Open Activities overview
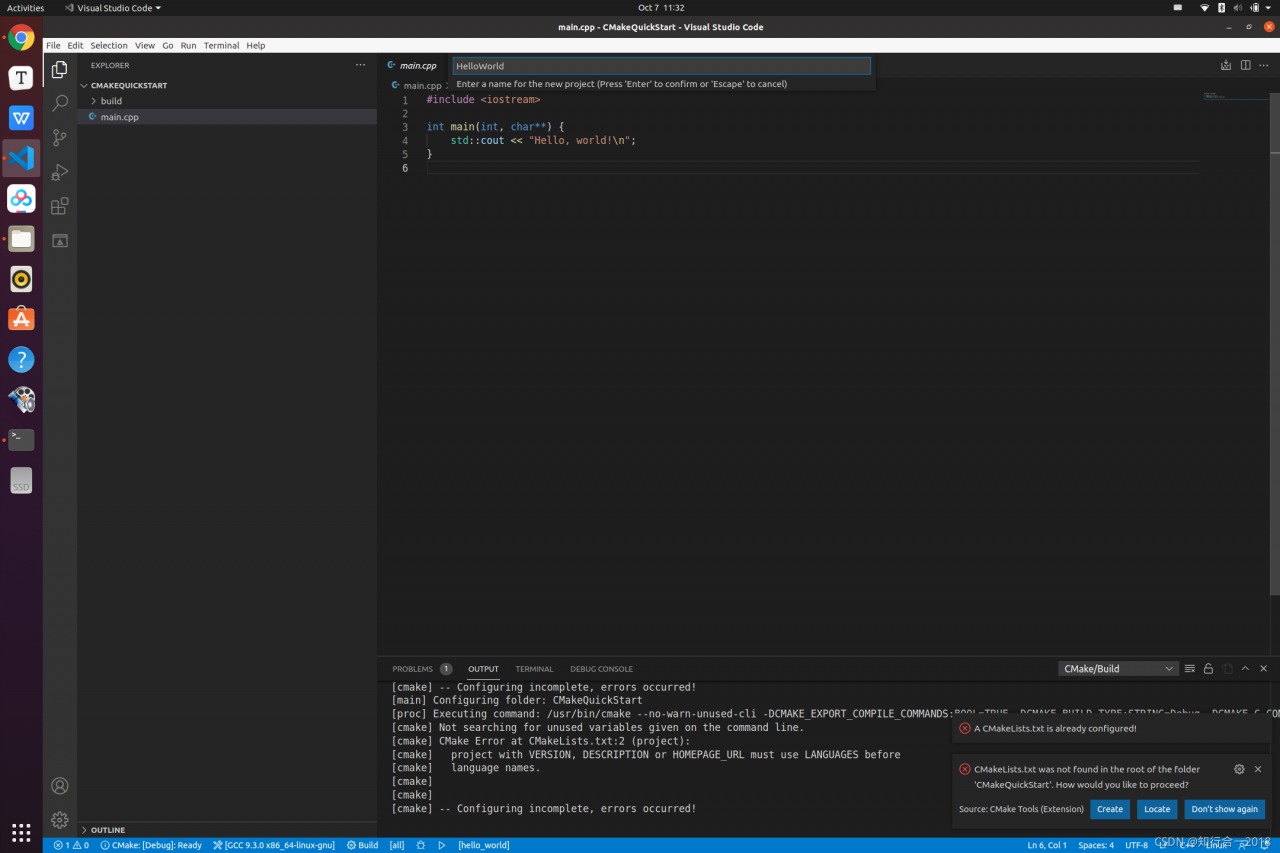The width and height of the screenshot is (1280, 853). [x=26, y=8]
